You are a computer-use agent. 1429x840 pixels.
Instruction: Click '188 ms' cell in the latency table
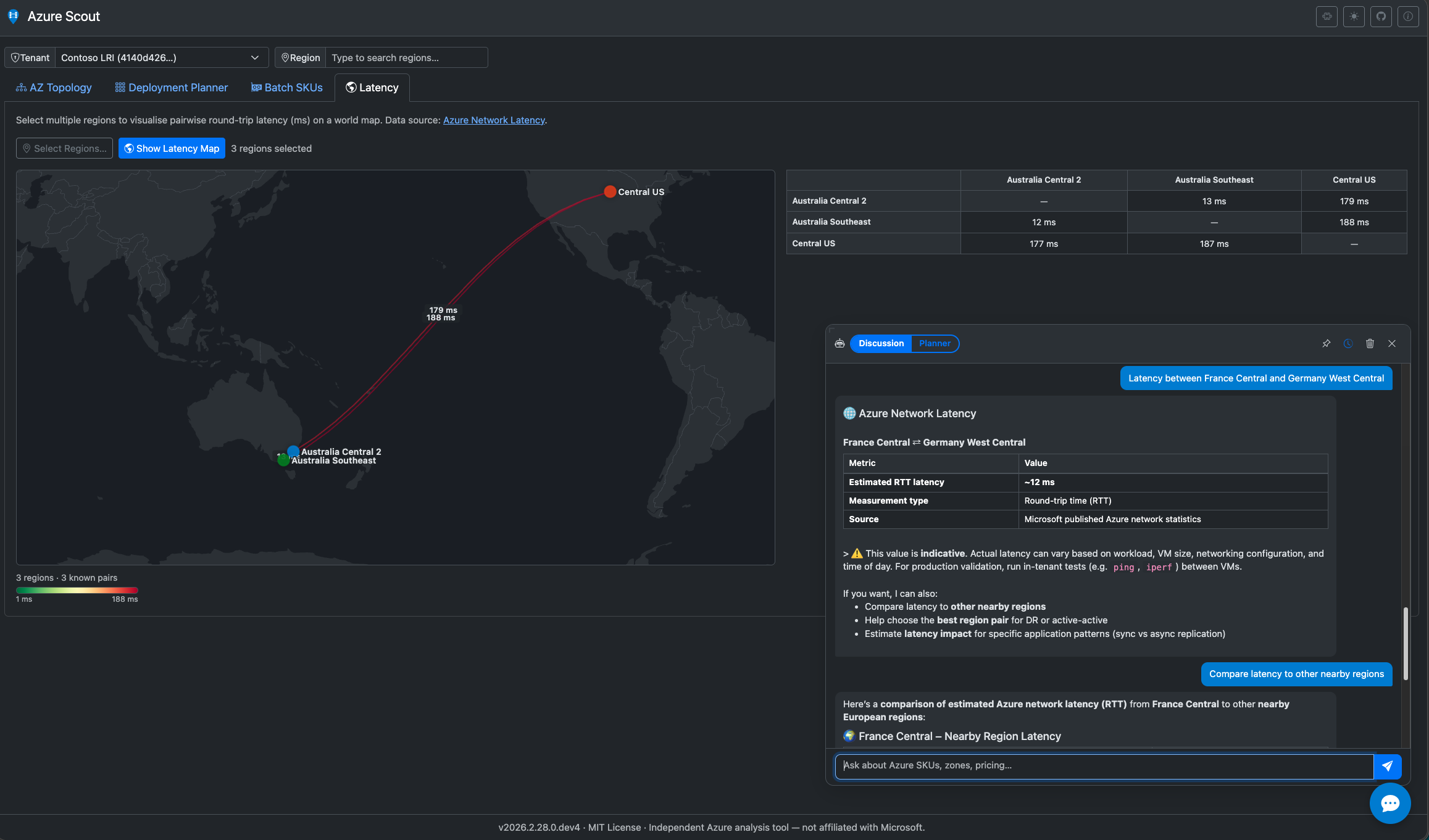[1354, 222]
